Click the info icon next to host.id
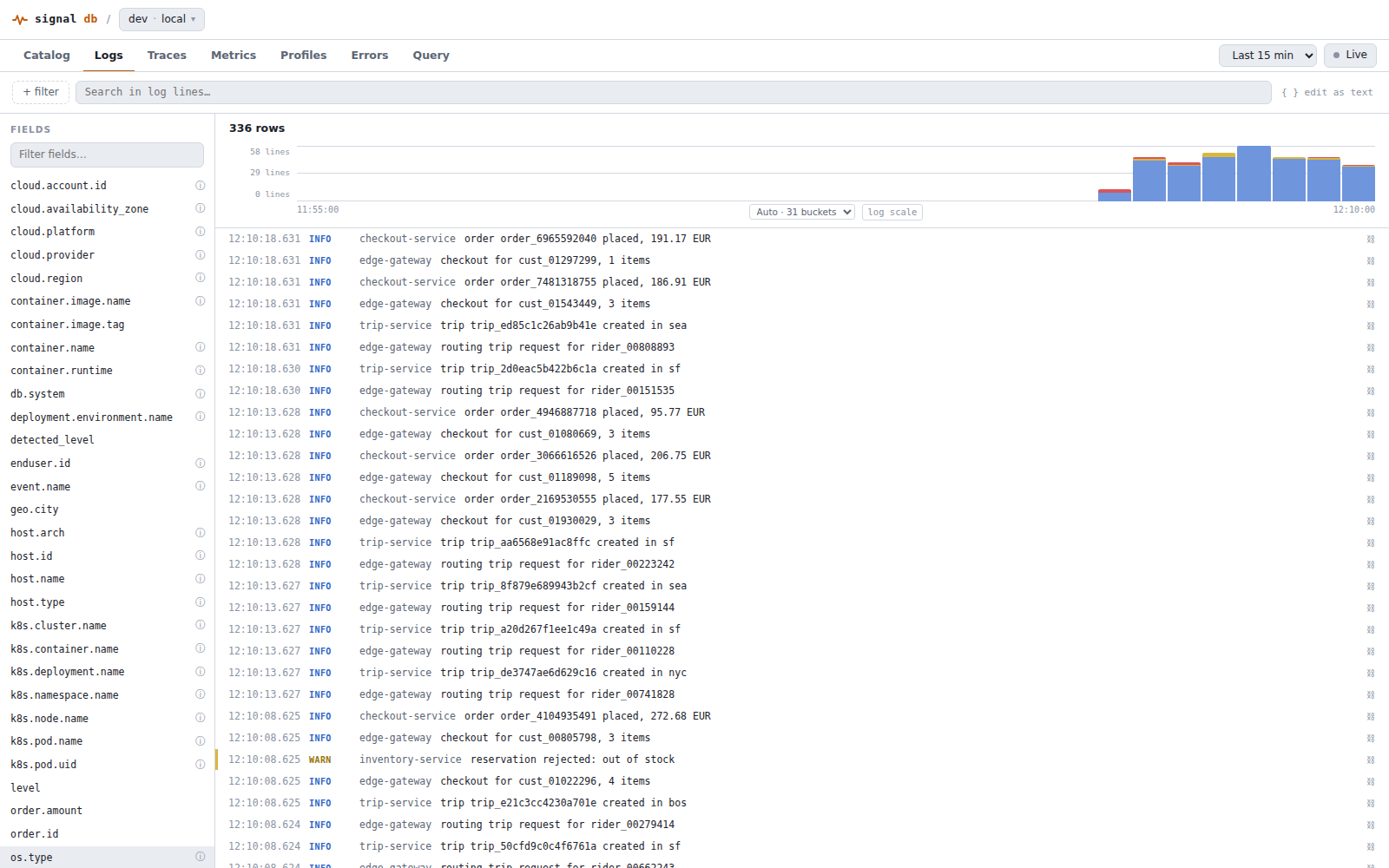This screenshot has width=1389, height=868. click(x=201, y=556)
